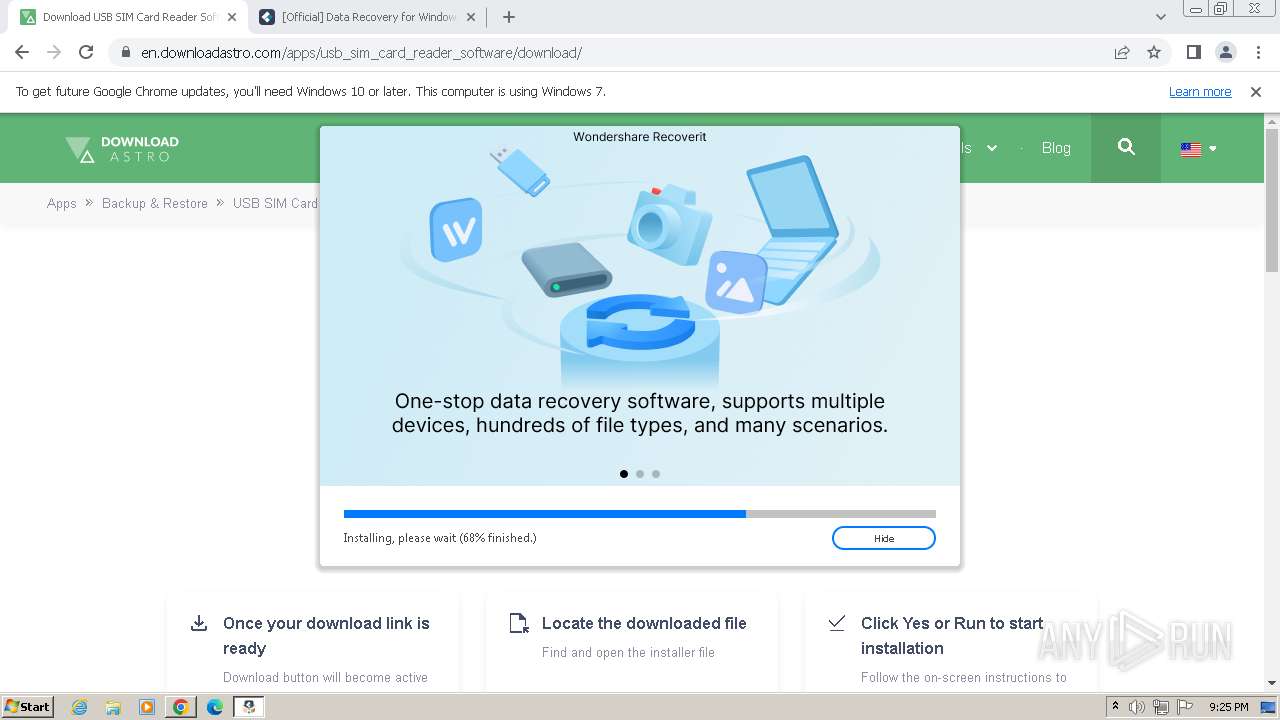Open the volume speaker tray icon
This screenshot has height=720, width=1280.
(1137, 707)
